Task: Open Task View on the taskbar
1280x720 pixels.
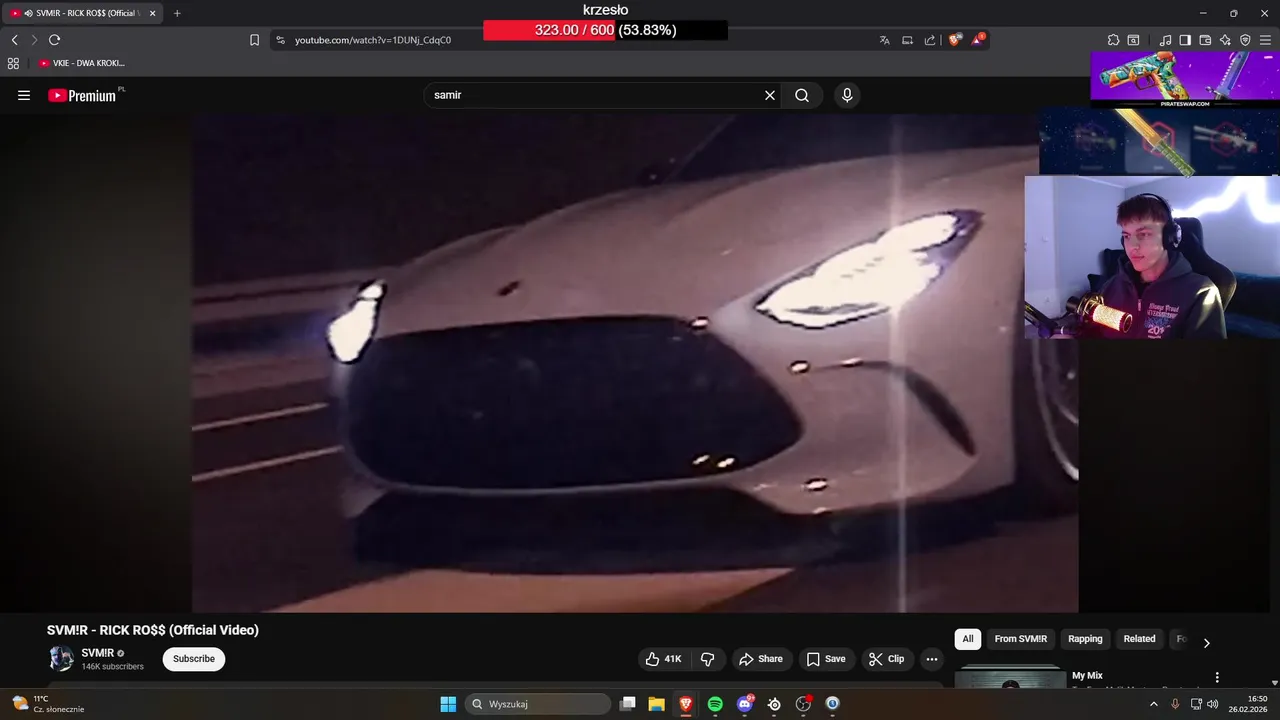Action: click(627, 704)
